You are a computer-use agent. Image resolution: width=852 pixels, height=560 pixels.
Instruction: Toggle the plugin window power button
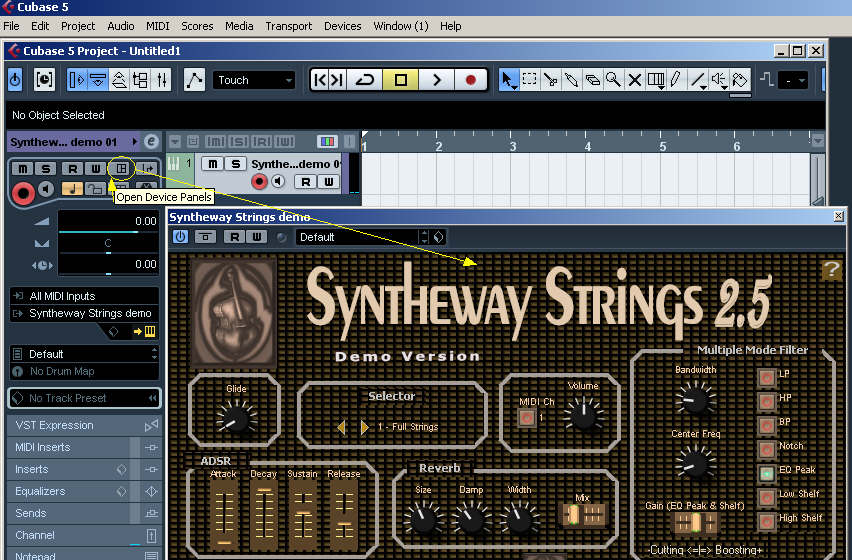click(x=180, y=237)
